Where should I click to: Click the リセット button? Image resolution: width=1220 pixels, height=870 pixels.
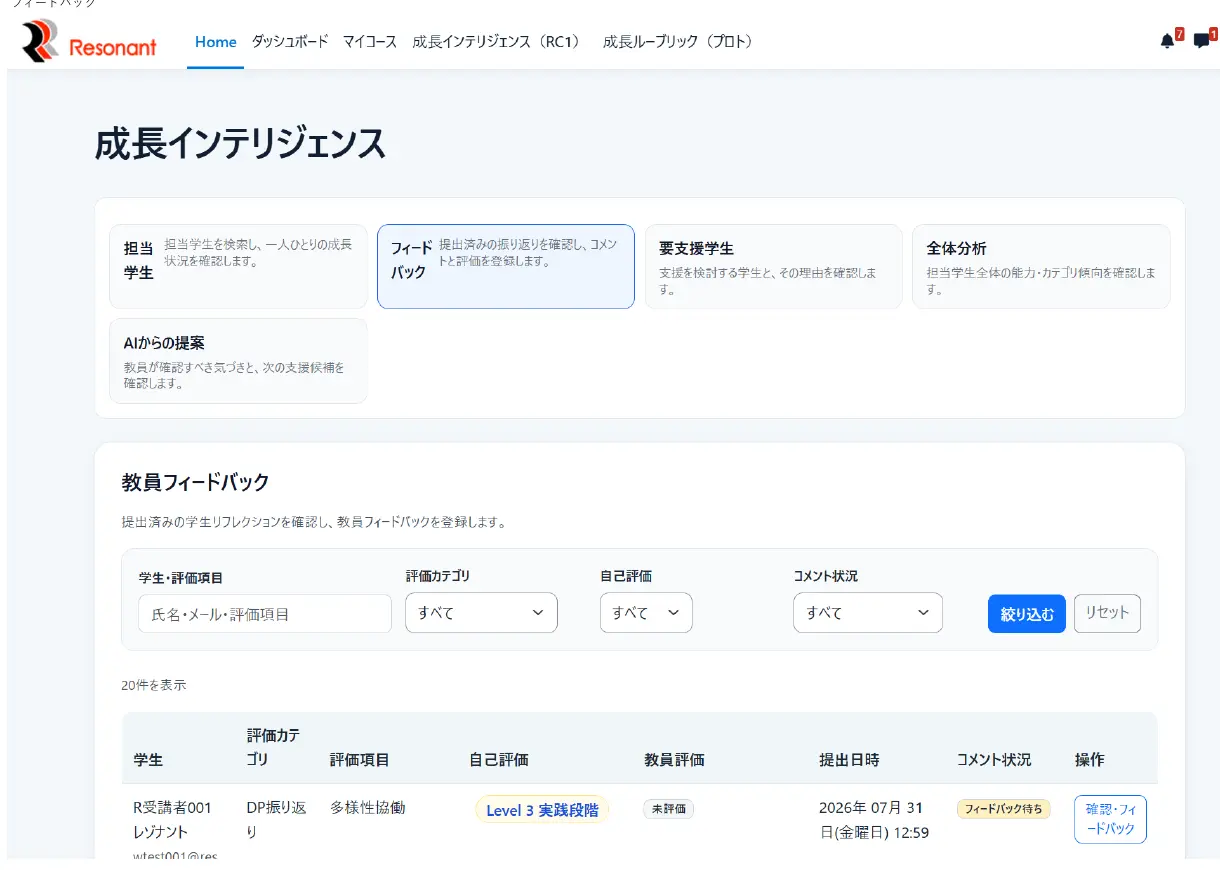pyautogui.click(x=1107, y=613)
